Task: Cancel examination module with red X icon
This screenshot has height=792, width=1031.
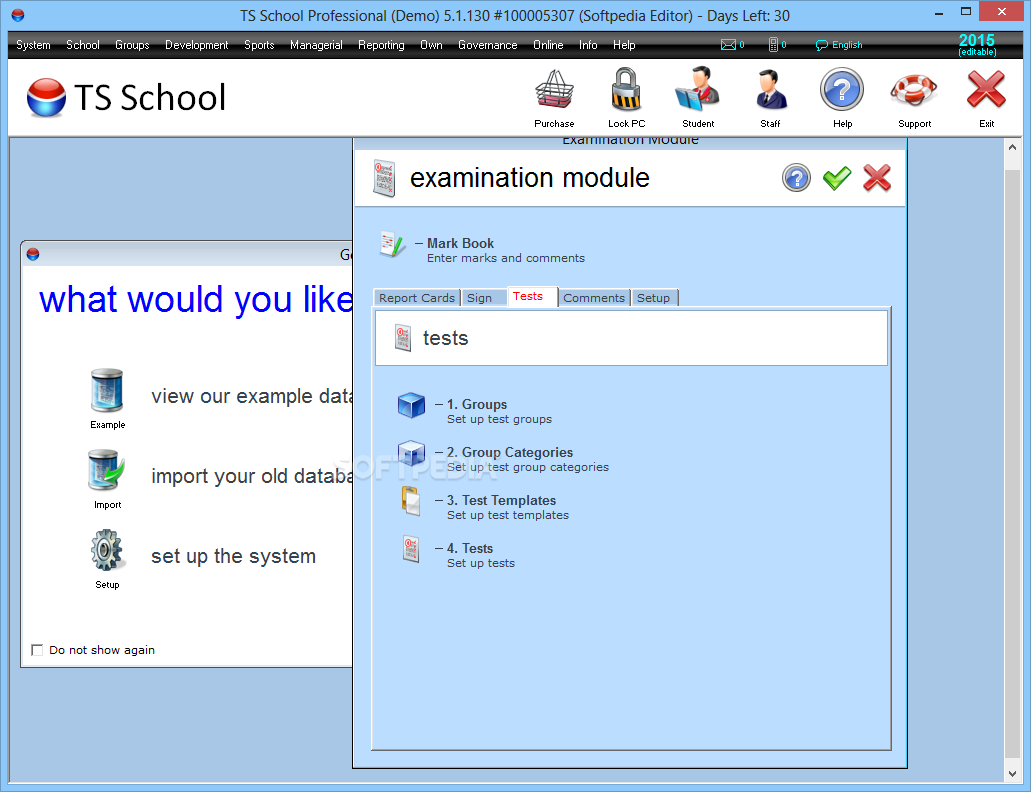Action: (x=877, y=178)
